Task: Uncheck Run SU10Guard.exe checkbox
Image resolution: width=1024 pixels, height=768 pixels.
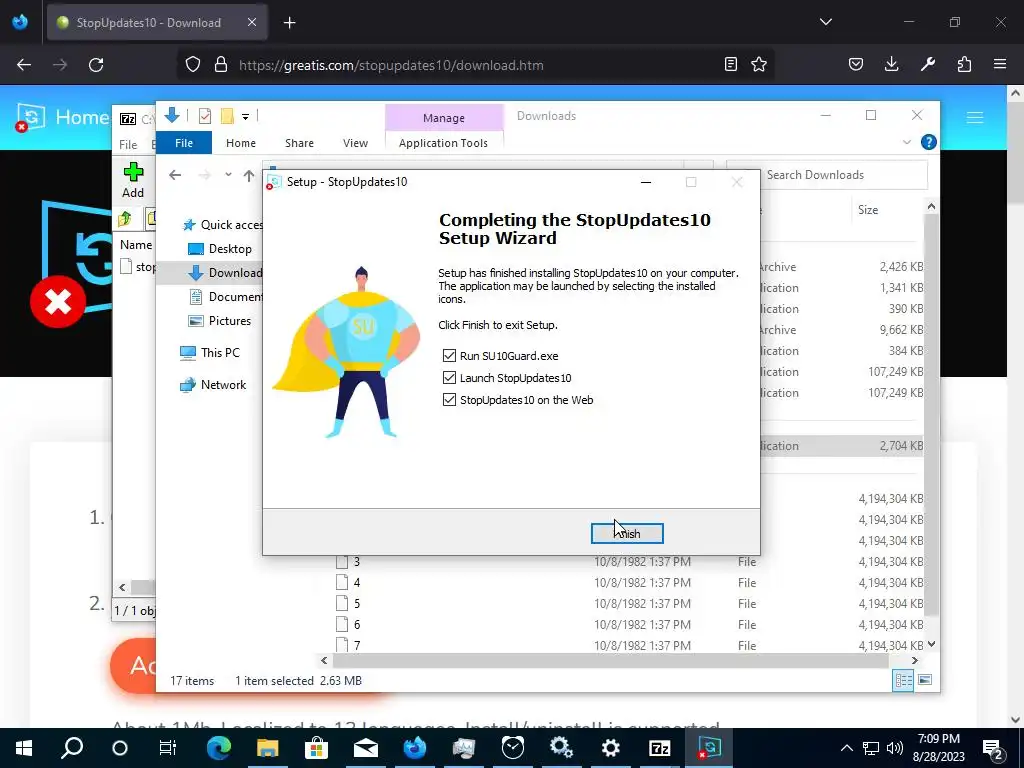Action: 449,355
